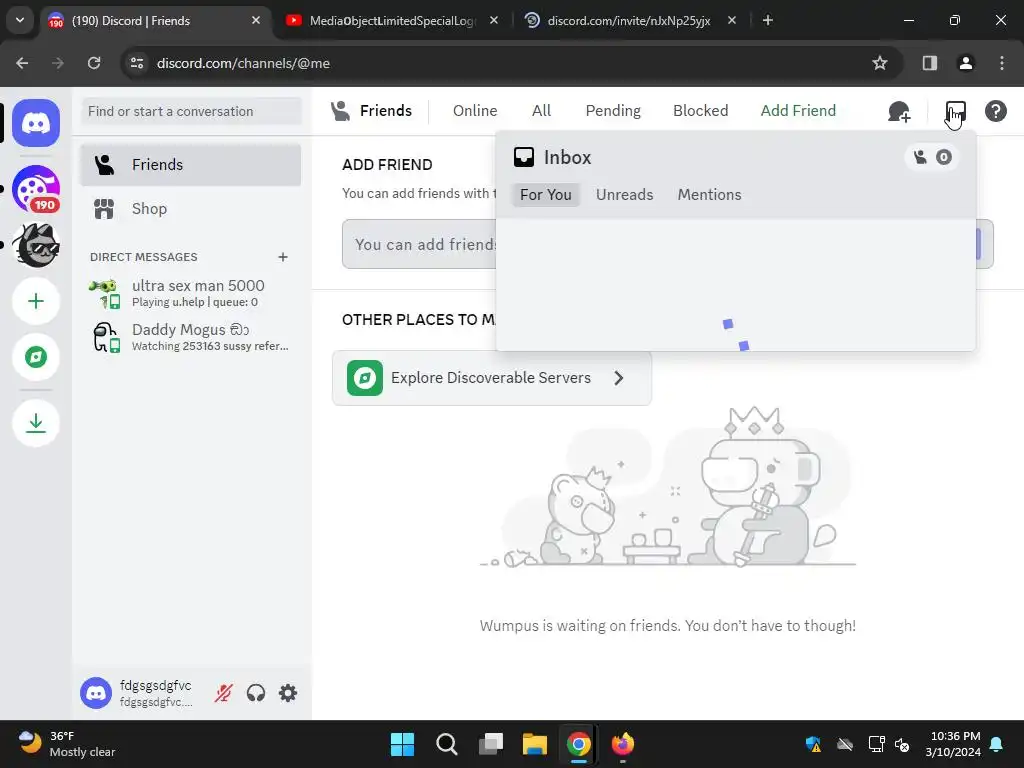This screenshot has height=768, width=1024.
Task: Close the Discord Friends tab
Action: [256, 20]
